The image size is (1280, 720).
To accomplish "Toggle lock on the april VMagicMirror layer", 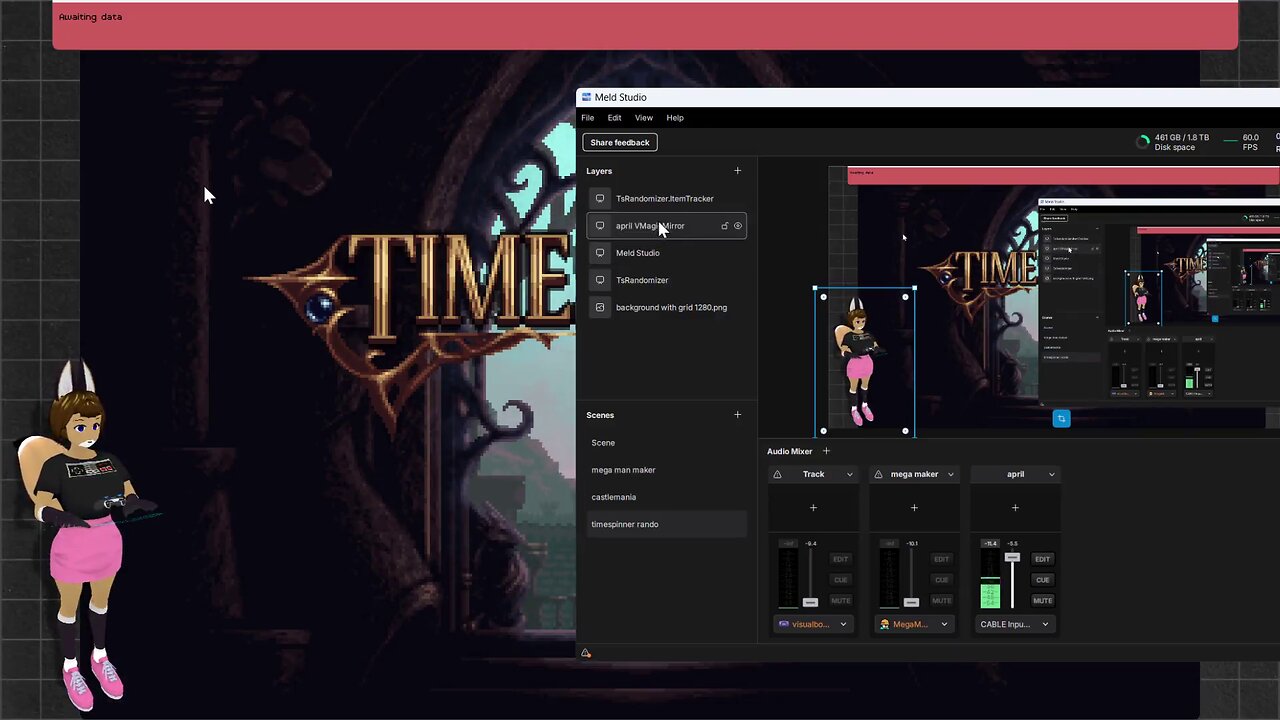I will click(x=725, y=226).
